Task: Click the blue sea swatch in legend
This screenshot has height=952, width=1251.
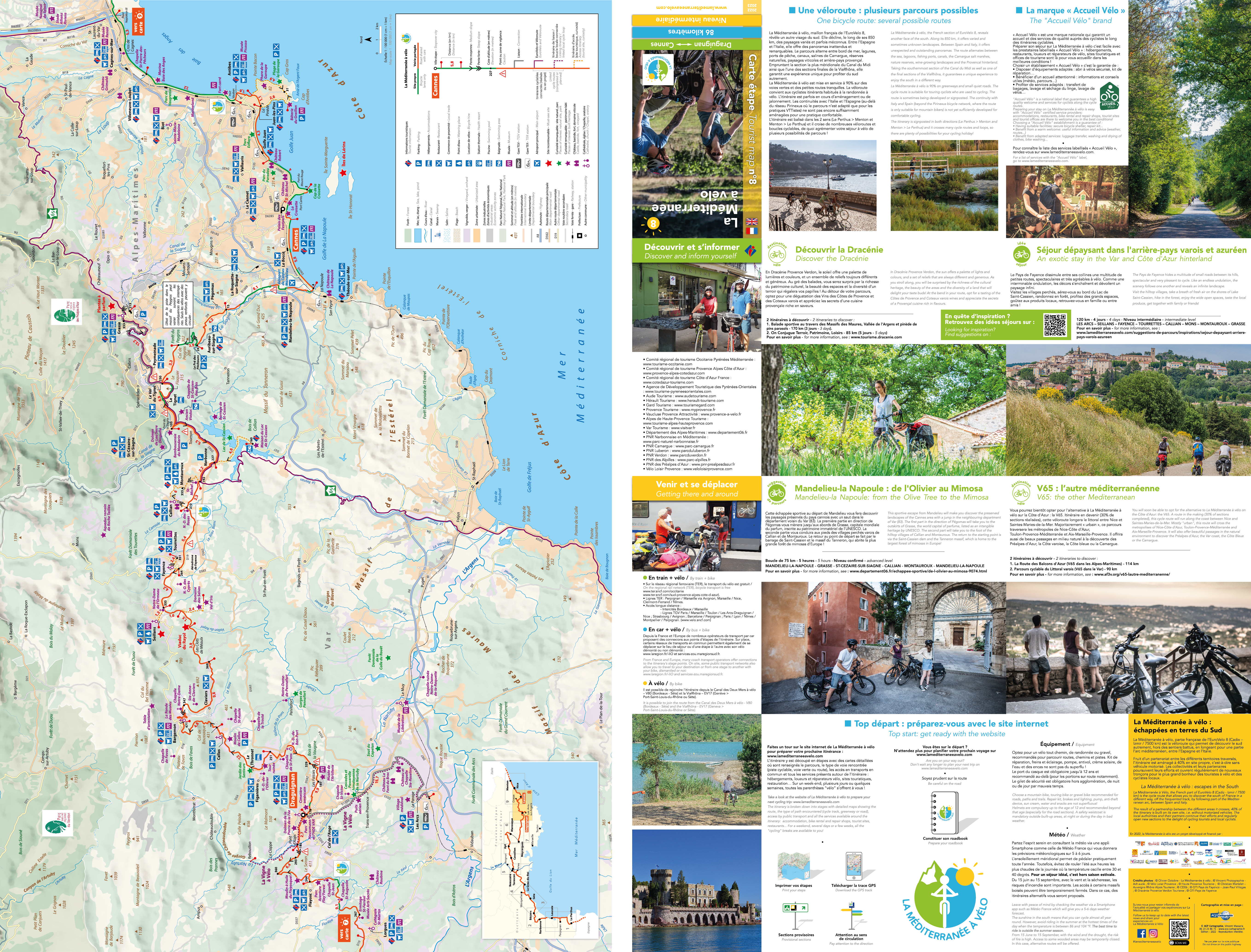Action: (x=418, y=236)
